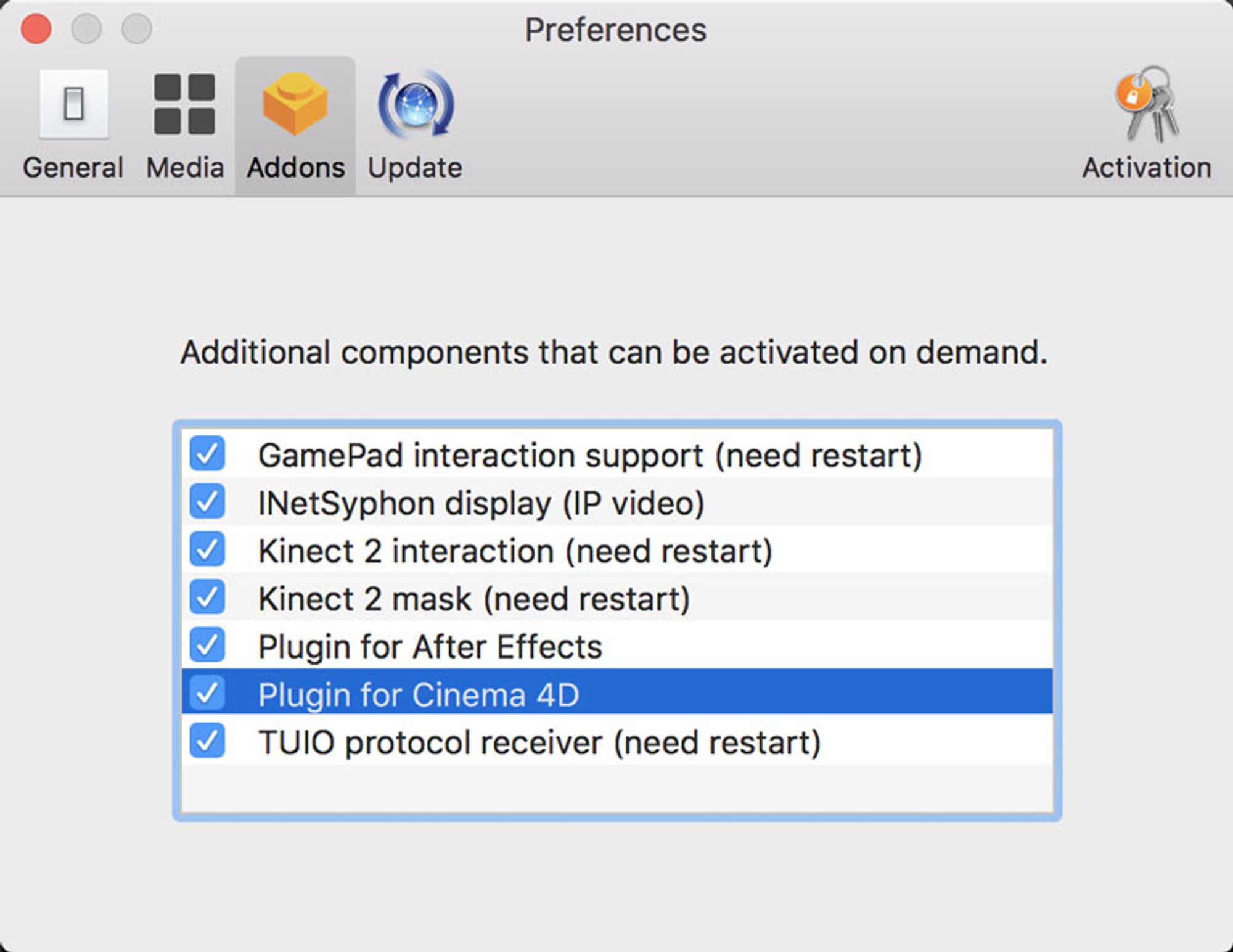
Task: Uncheck GamePad interaction support checkbox
Action: (x=207, y=454)
